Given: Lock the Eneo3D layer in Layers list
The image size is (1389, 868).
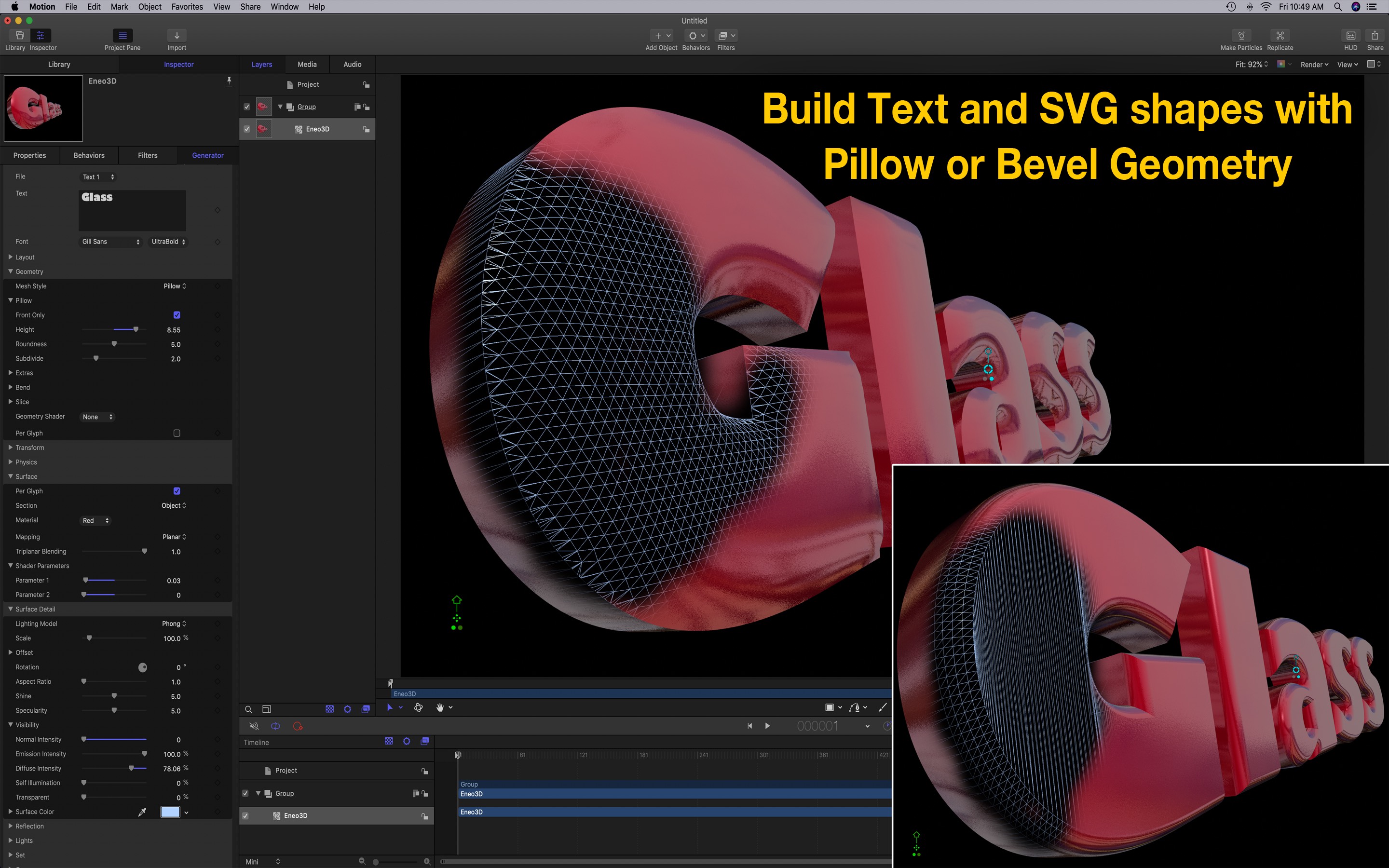Looking at the screenshot, I should (366, 129).
